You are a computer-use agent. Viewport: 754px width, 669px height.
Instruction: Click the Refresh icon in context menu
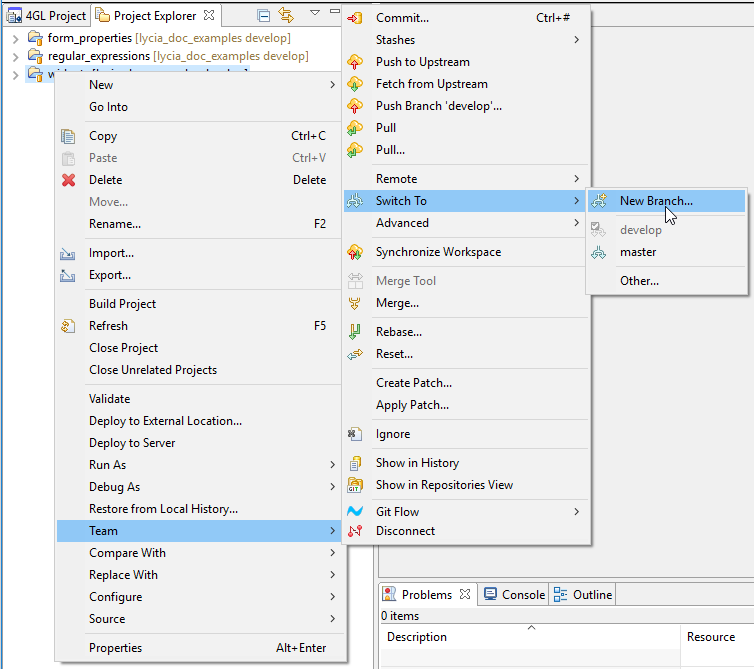click(68, 326)
